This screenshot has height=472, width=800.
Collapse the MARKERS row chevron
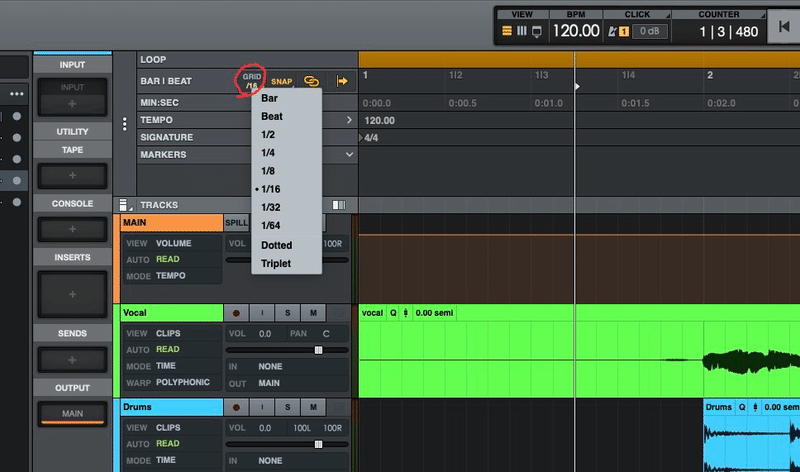(x=349, y=154)
